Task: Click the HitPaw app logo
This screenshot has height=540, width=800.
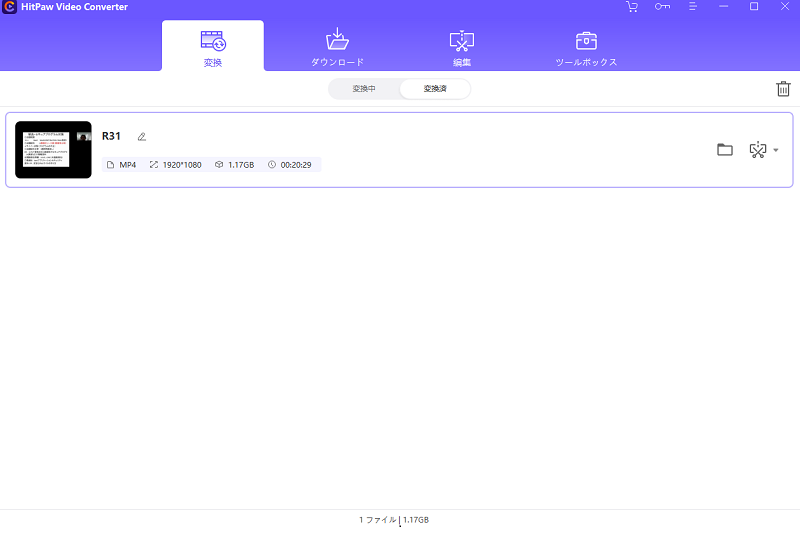Action: tap(9, 7)
